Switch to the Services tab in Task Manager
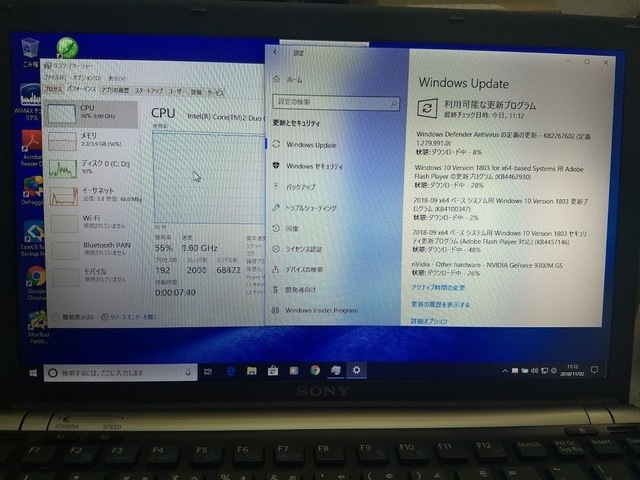This screenshot has width=640, height=480. coord(215,93)
